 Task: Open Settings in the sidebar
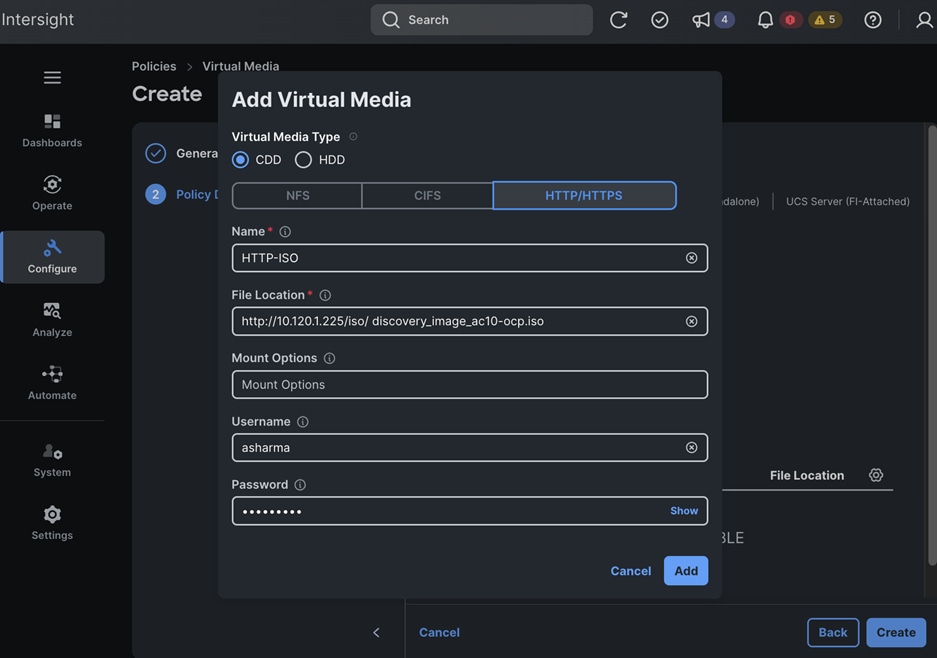pos(52,523)
